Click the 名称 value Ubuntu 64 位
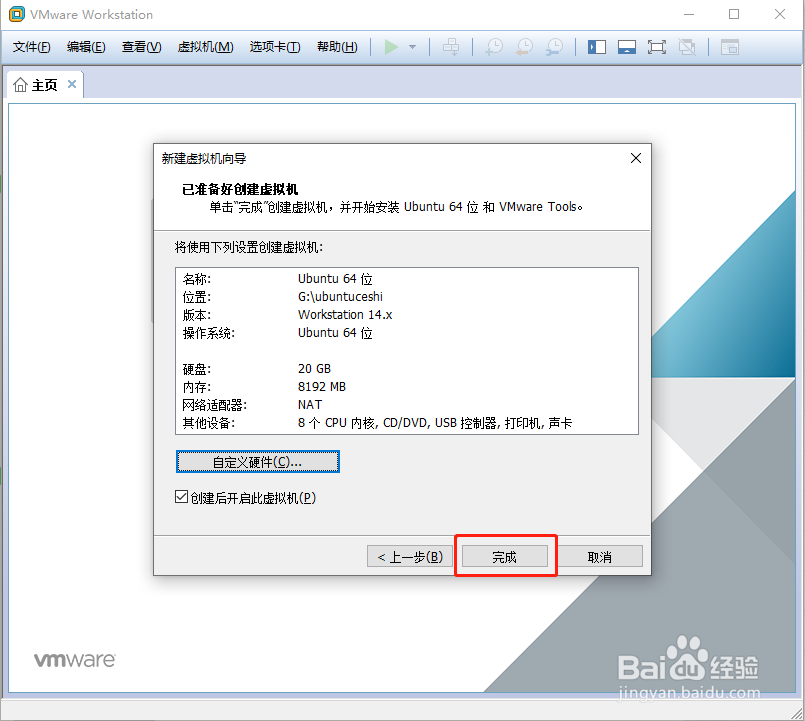 pyautogui.click(x=335, y=279)
